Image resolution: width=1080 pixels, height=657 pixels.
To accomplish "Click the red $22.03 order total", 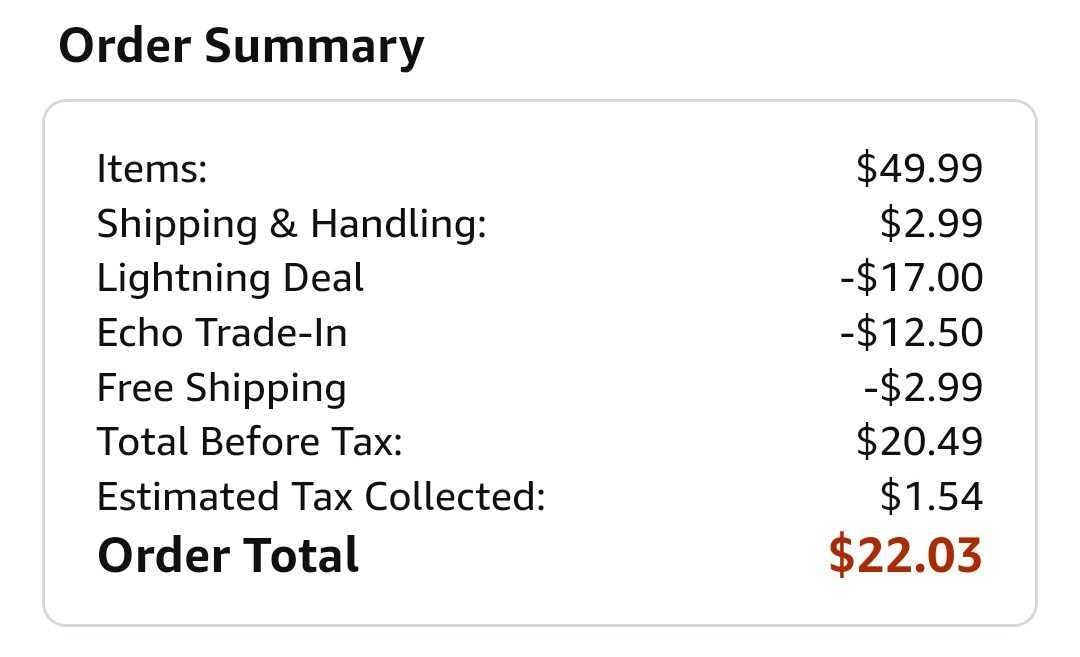I will (905, 555).
